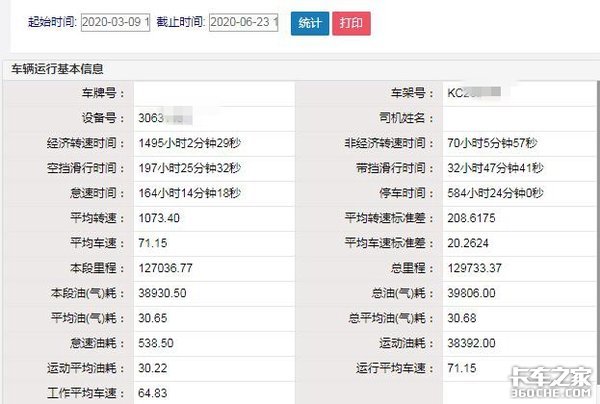Click the 总平均油(气)耗 value 30.68
The width and height of the screenshot is (600, 404).
462,318
